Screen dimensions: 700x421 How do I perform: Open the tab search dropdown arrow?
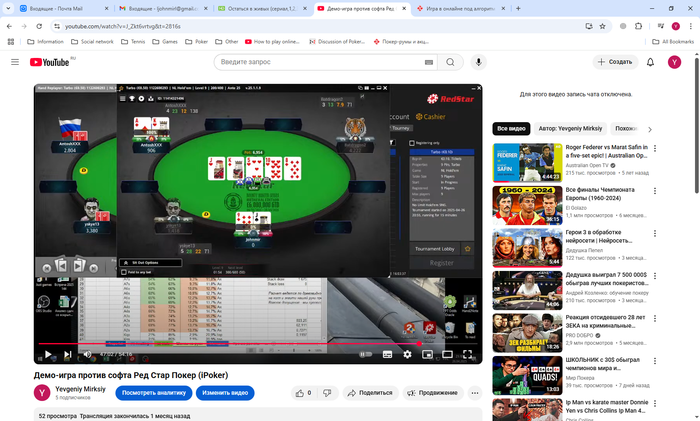tap(8, 8)
